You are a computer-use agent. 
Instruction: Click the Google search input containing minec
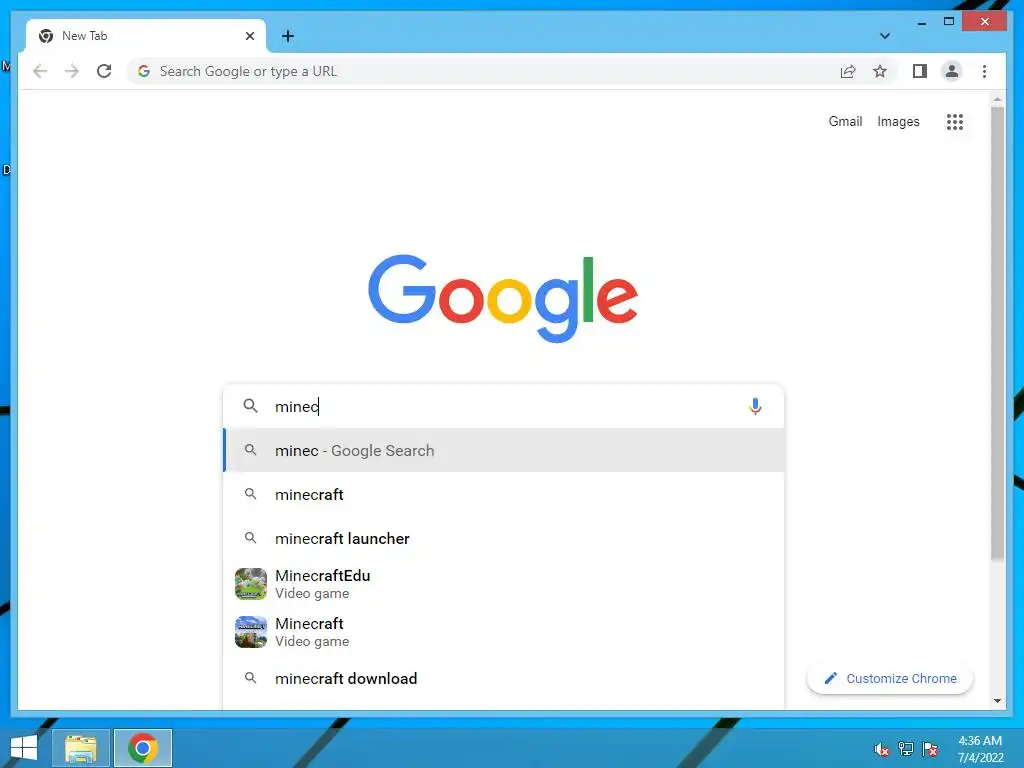503,406
